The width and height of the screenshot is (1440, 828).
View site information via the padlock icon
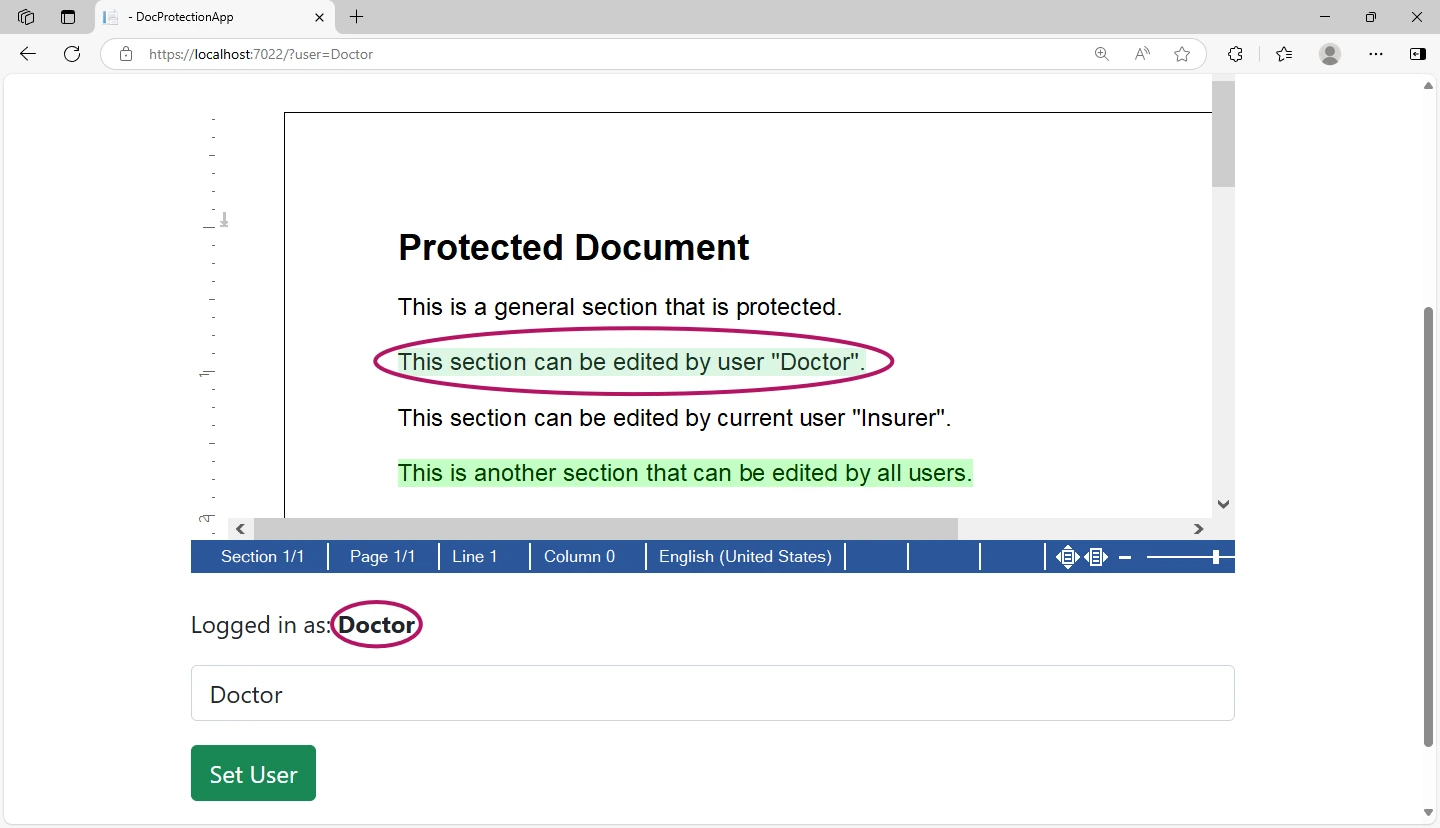(x=126, y=54)
